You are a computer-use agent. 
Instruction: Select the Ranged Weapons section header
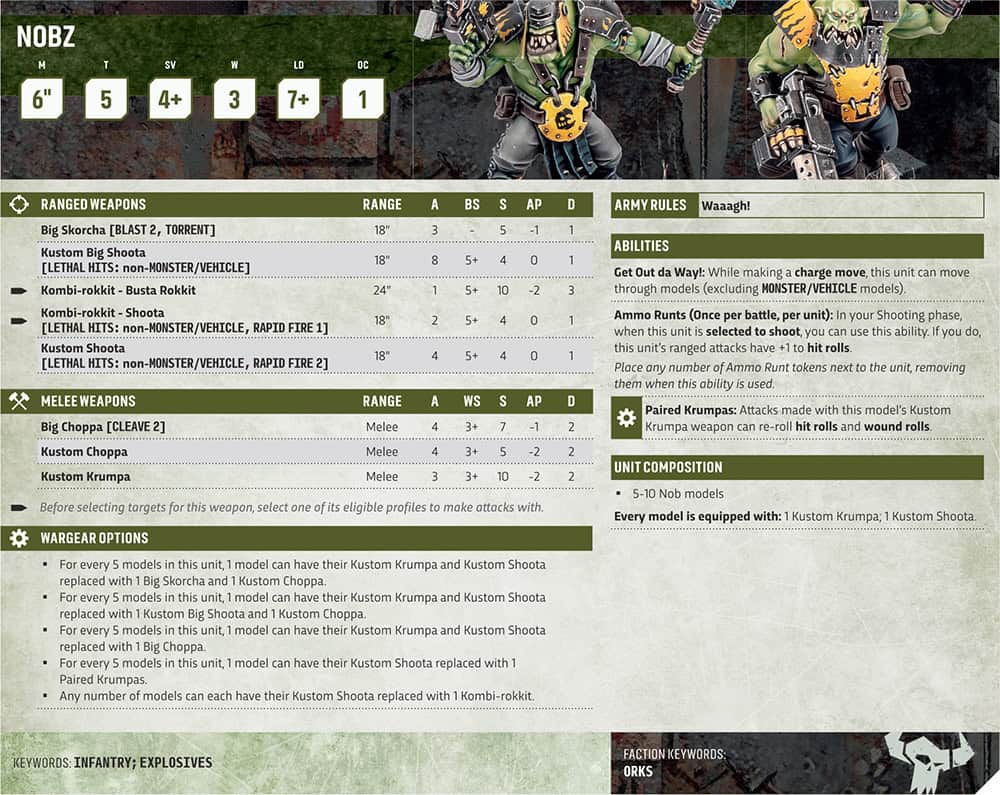coord(297,205)
